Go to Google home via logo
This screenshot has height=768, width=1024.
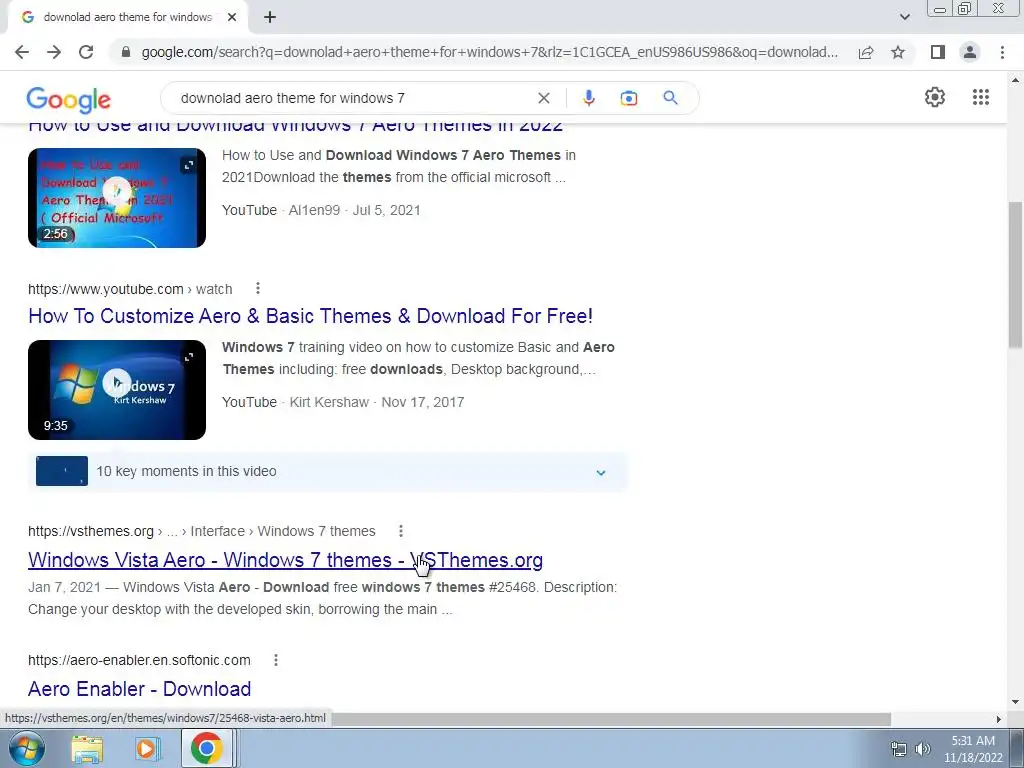(x=69, y=99)
